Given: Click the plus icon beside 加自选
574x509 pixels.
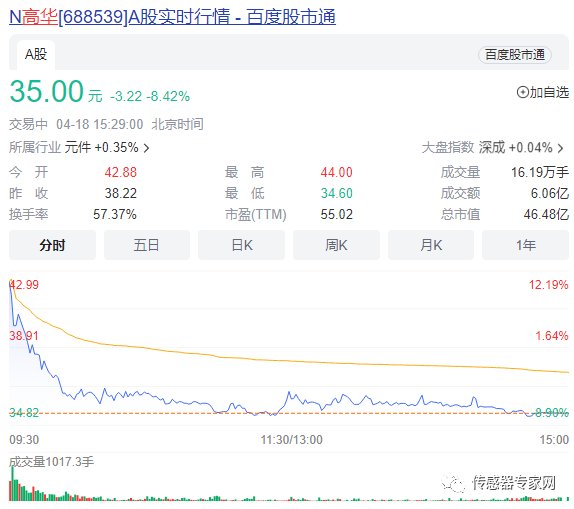Looking at the screenshot, I should coord(522,92).
